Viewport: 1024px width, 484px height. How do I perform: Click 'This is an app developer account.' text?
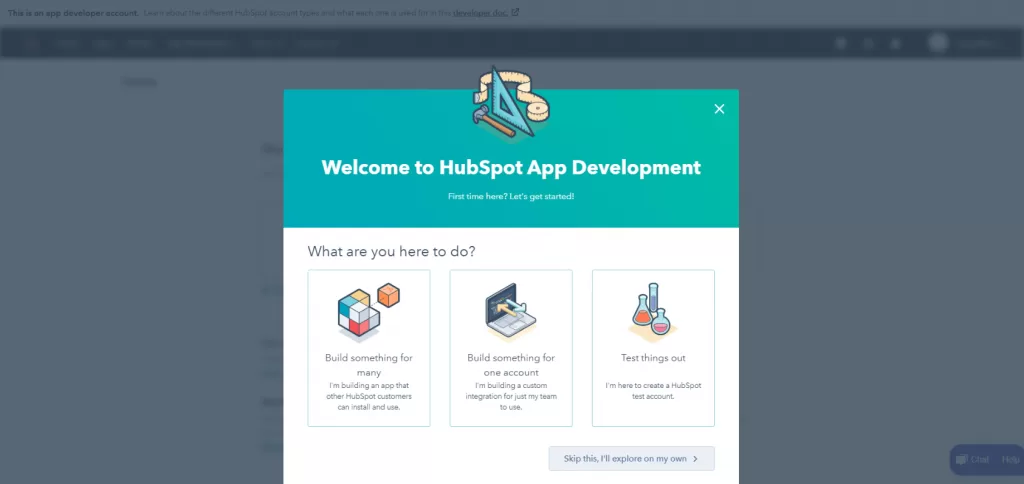pos(73,12)
